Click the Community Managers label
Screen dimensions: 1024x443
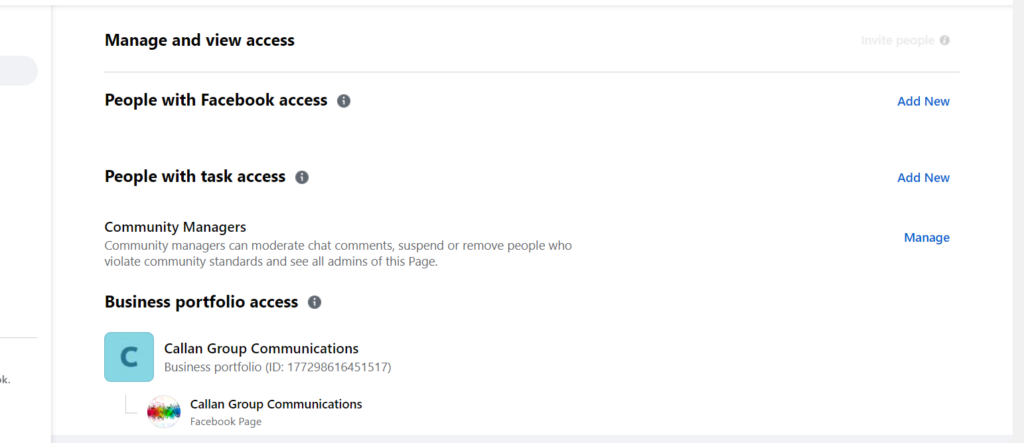click(x=175, y=227)
